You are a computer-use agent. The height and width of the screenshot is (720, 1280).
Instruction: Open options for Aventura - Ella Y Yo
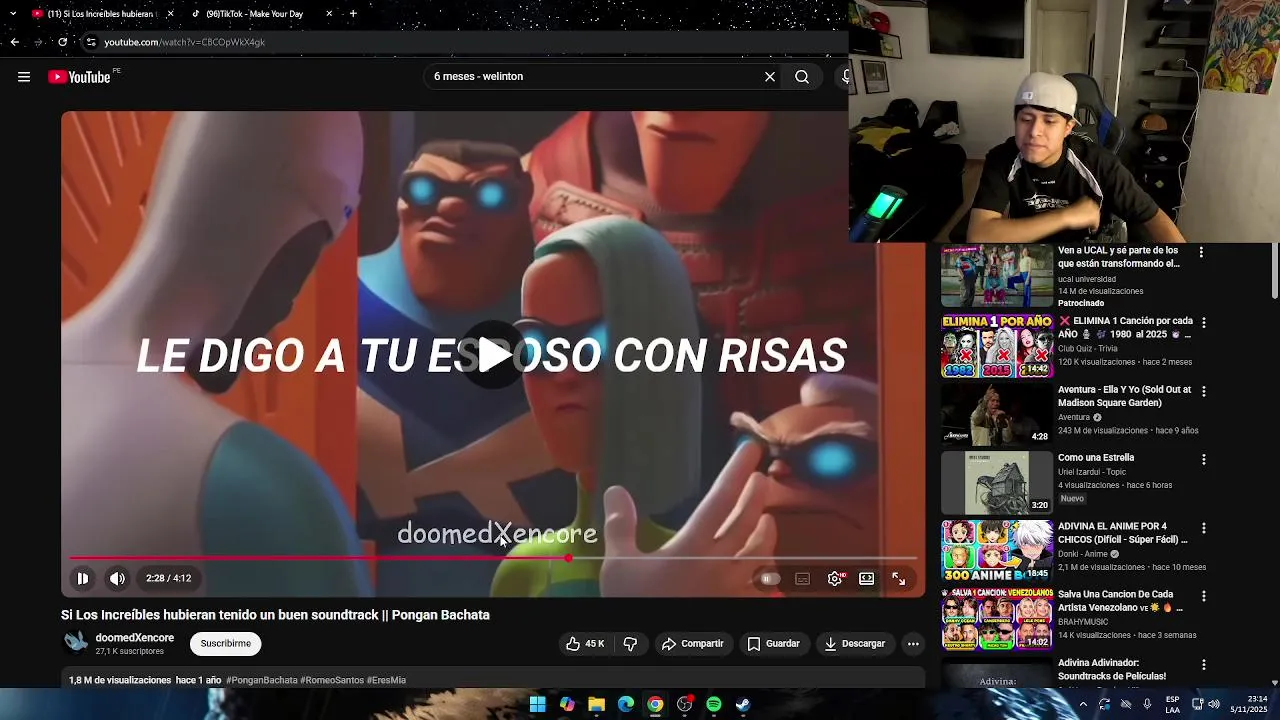[1203, 391]
